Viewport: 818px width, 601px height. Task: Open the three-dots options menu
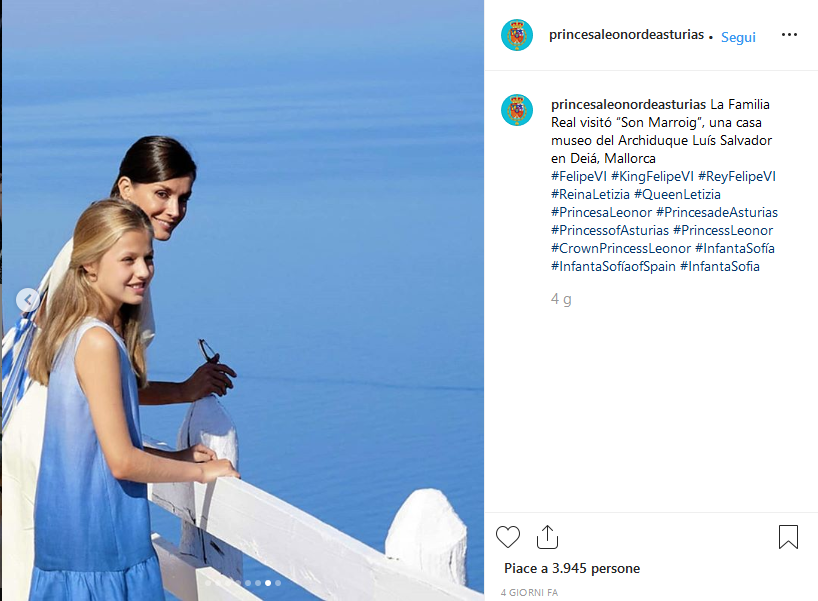pos(789,34)
